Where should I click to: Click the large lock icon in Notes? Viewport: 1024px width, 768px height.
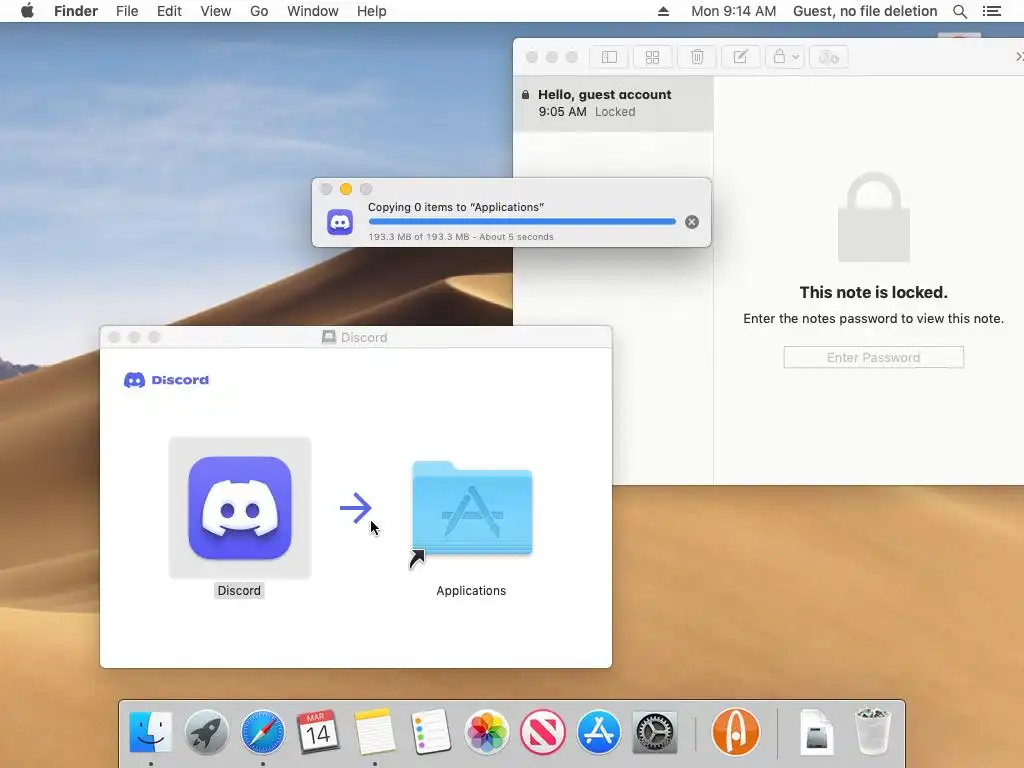[x=873, y=217]
